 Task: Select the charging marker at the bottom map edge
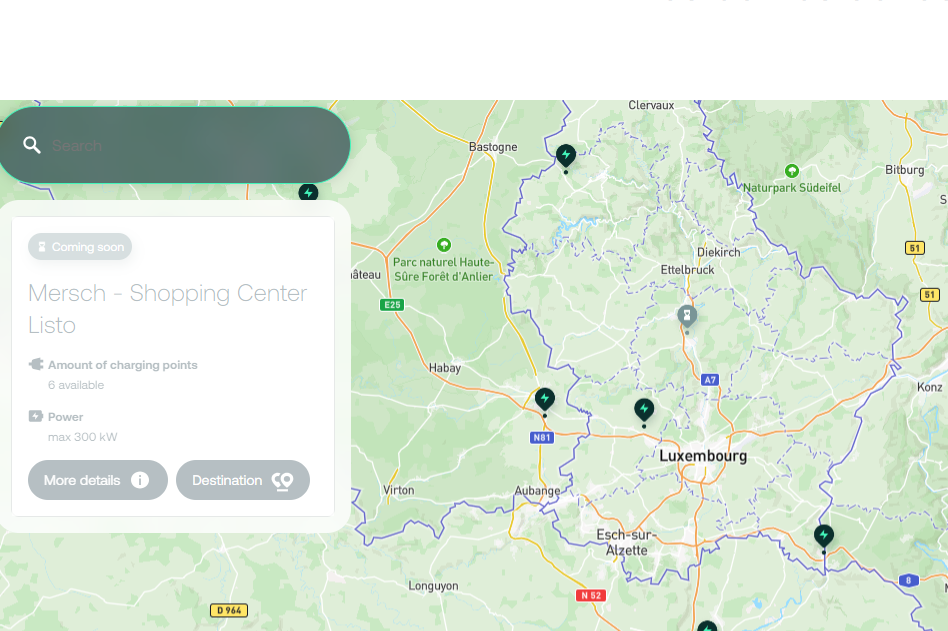pos(707,626)
